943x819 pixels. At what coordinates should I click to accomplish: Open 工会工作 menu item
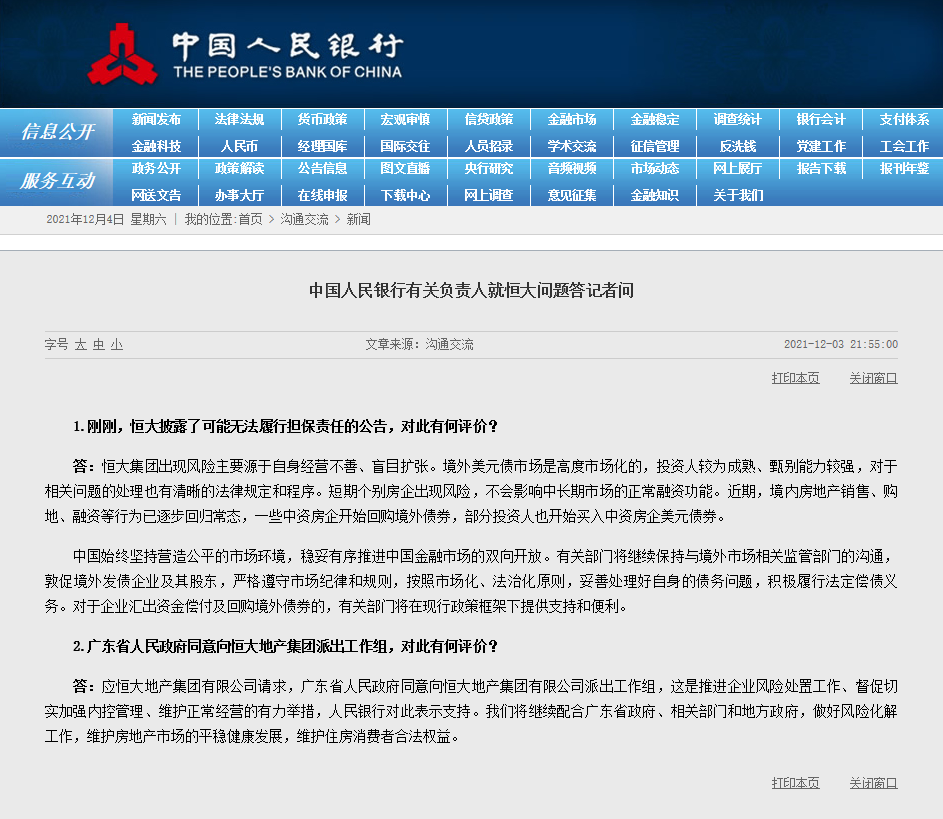click(905, 146)
